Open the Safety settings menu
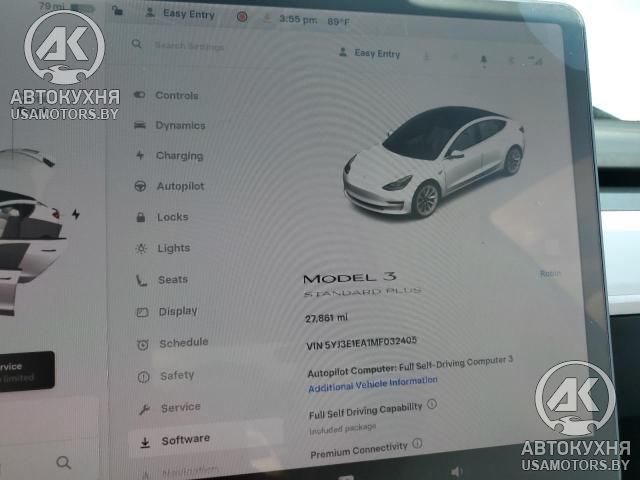Image resolution: width=640 pixels, height=480 pixels. pos(166,376)
